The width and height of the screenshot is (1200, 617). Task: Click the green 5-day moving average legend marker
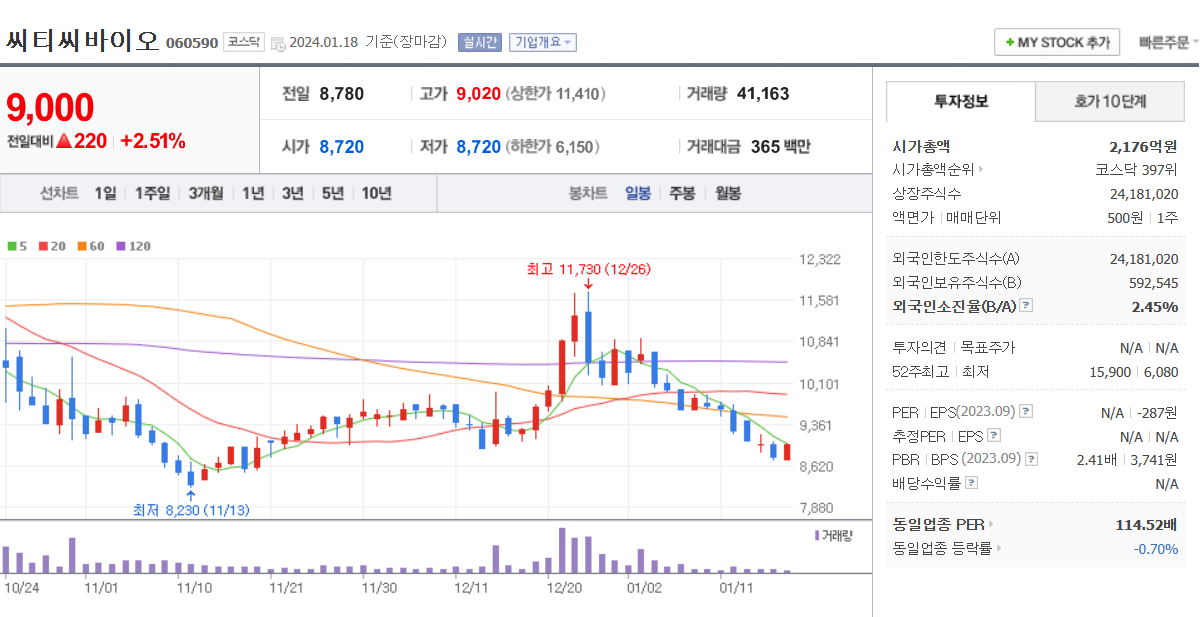(x=11, y=245)
